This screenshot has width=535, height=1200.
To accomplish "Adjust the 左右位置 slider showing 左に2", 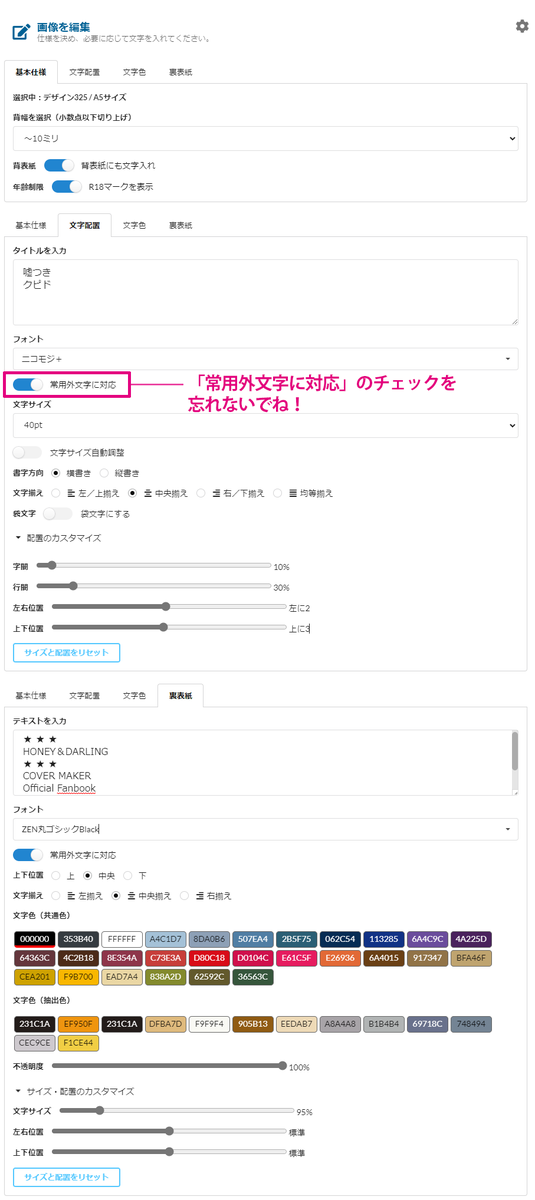I will tap(169, 607).
